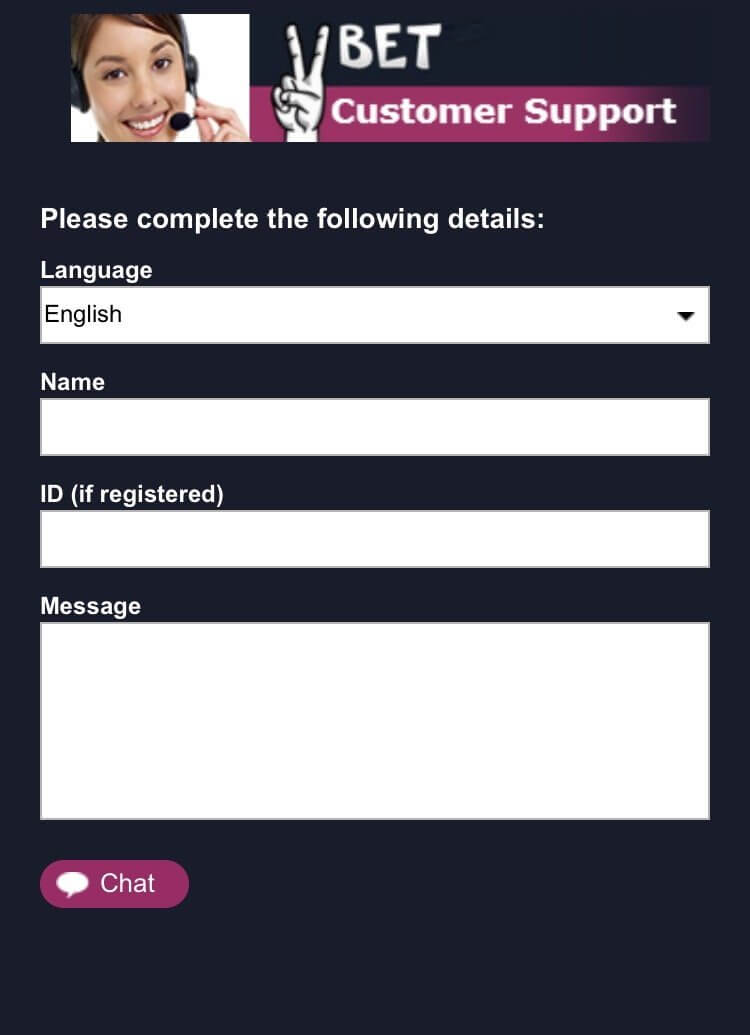This screenshot has width=750, height=1035.
Task: Click the Language field label
Action: pos(96,270)
